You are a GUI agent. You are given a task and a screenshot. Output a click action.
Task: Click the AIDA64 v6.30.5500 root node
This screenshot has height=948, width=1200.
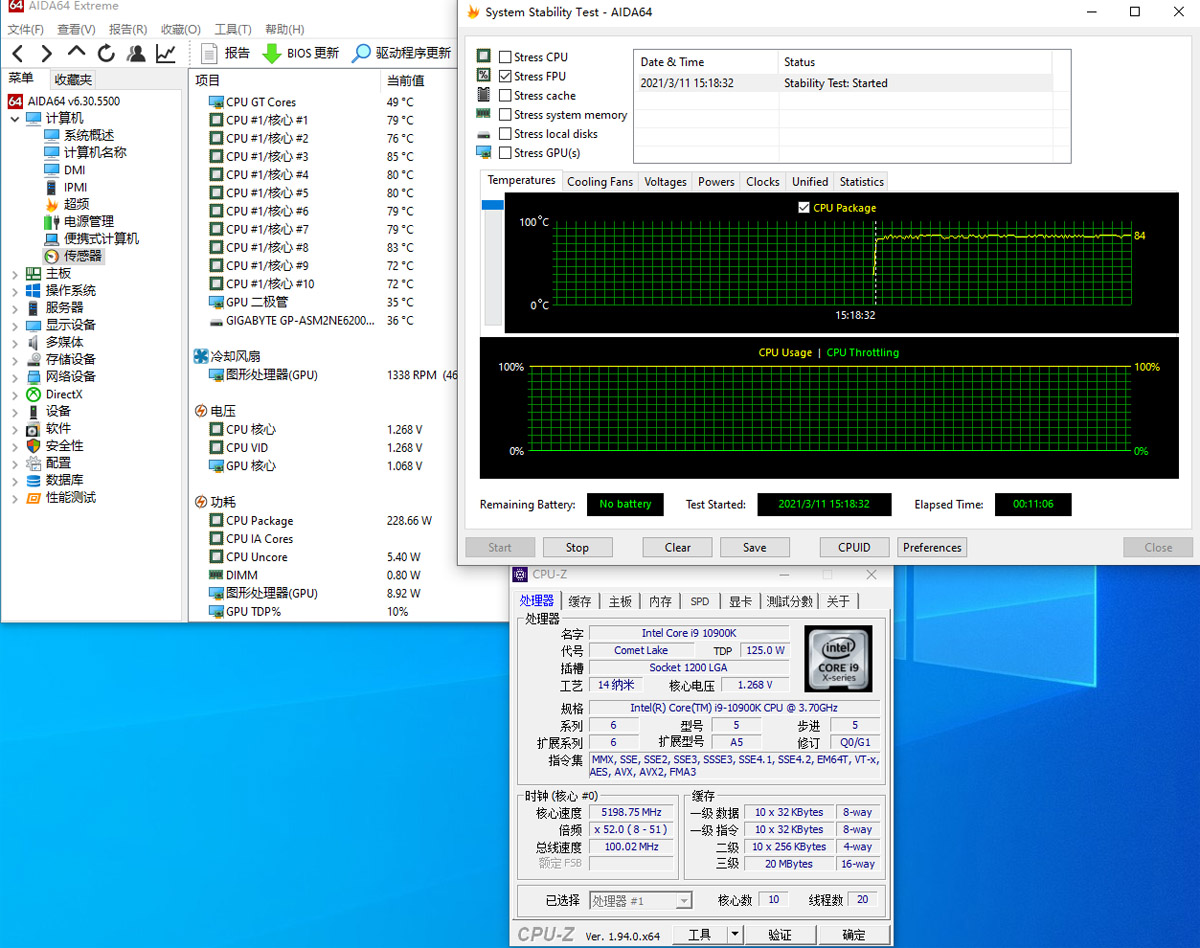click(64, 101)
